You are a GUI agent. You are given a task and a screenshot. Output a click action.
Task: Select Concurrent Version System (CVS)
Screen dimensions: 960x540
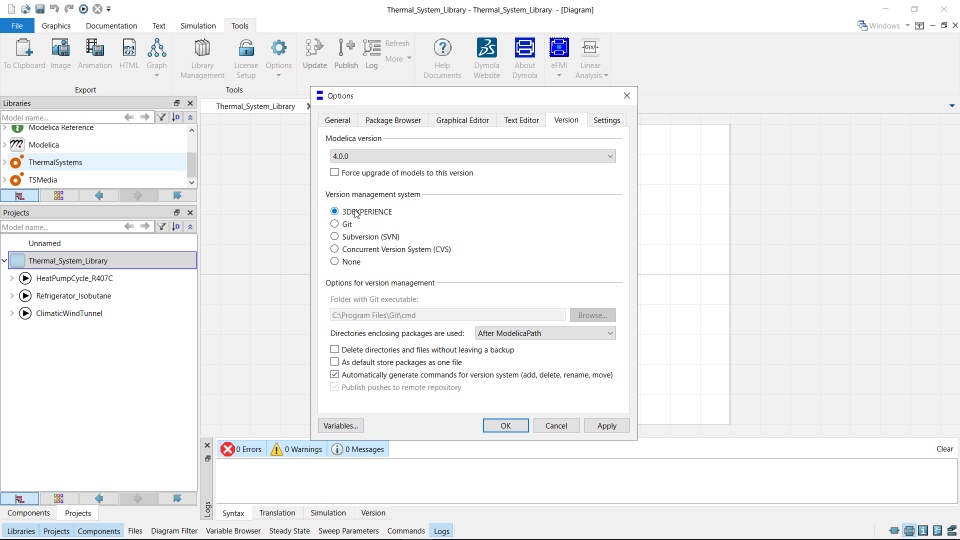click(x=334, y=249)
